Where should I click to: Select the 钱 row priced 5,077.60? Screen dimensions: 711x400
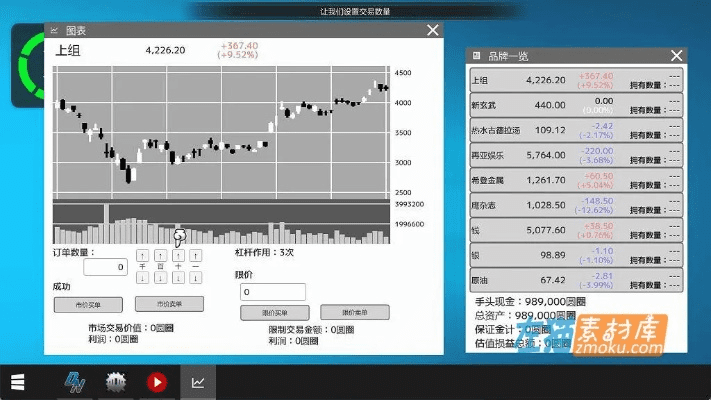click(x=576, y=230)
